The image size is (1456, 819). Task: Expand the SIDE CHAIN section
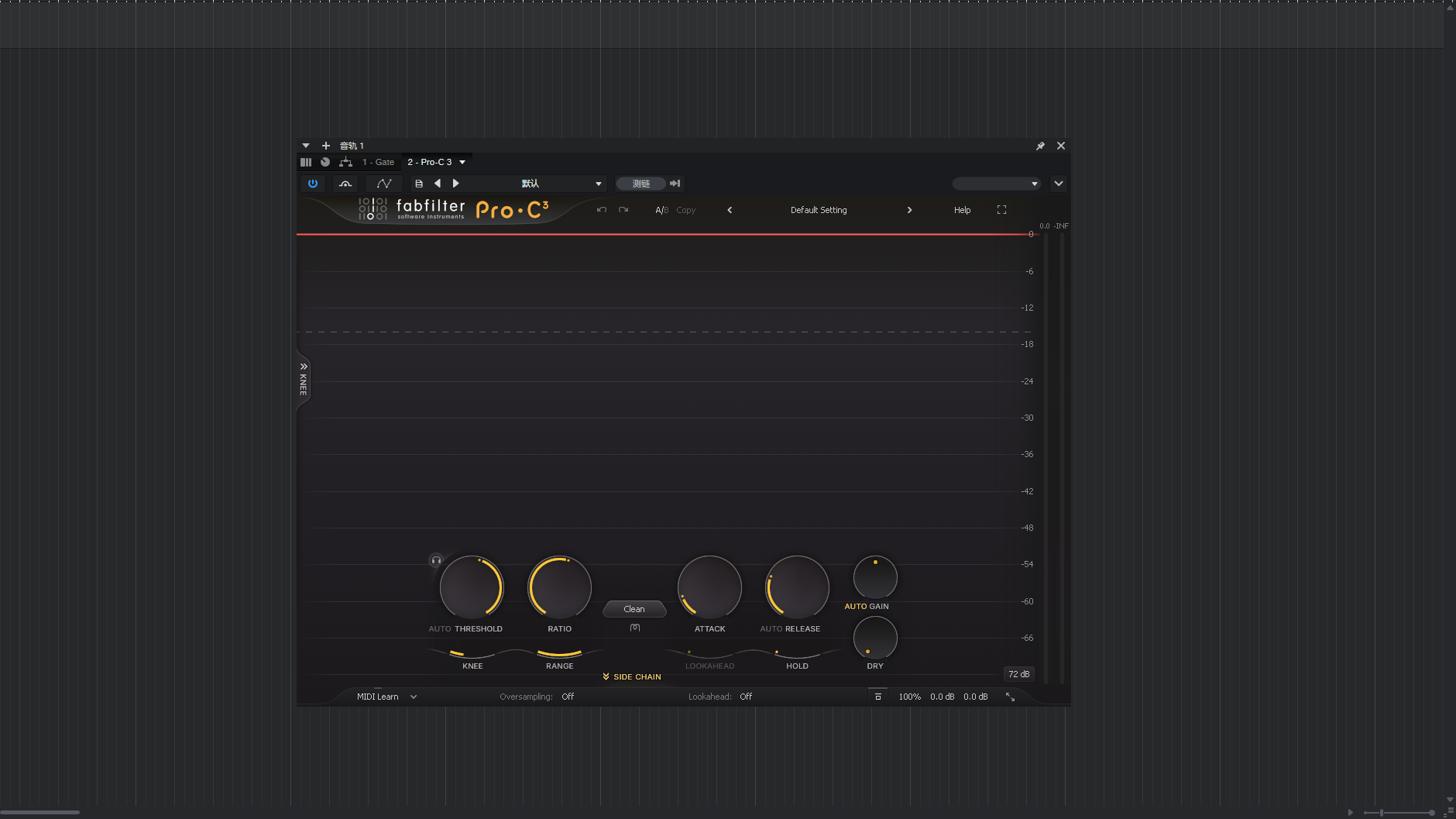[x=633, y=676]
